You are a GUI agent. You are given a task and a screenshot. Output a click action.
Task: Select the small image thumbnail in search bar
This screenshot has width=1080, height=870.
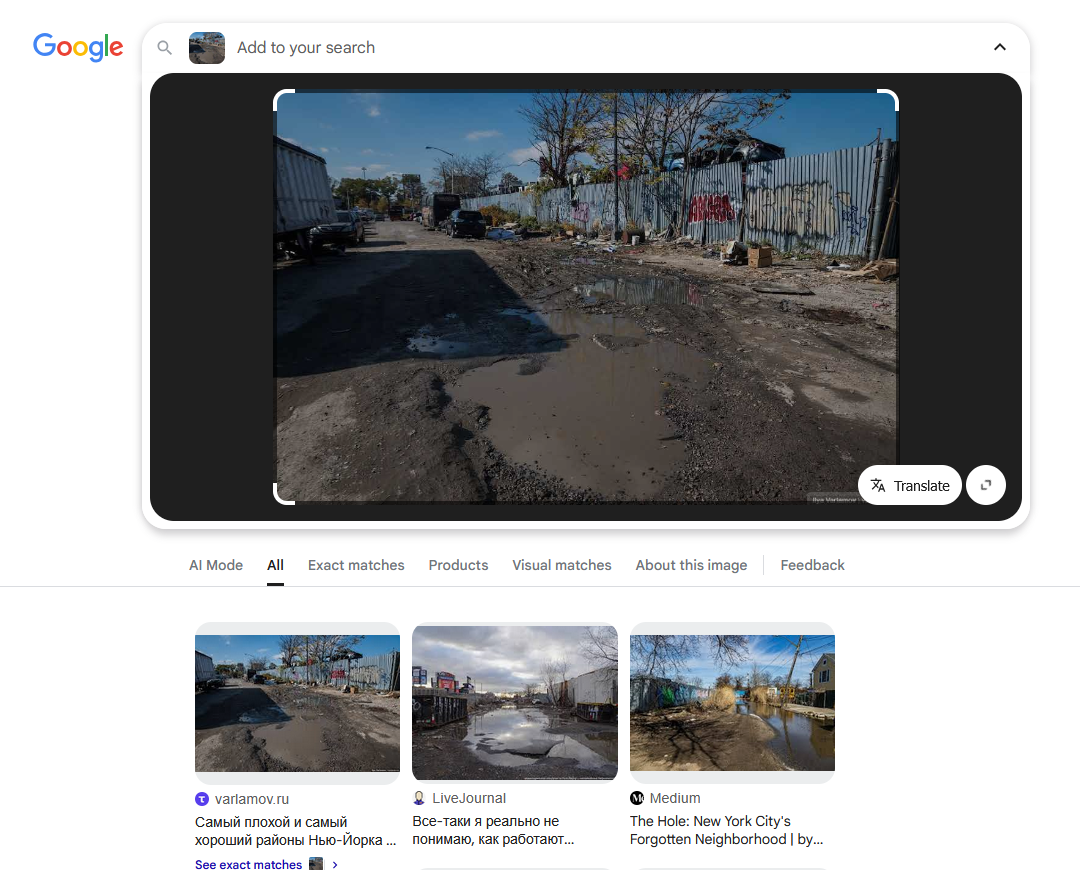[x=207, y=48]
